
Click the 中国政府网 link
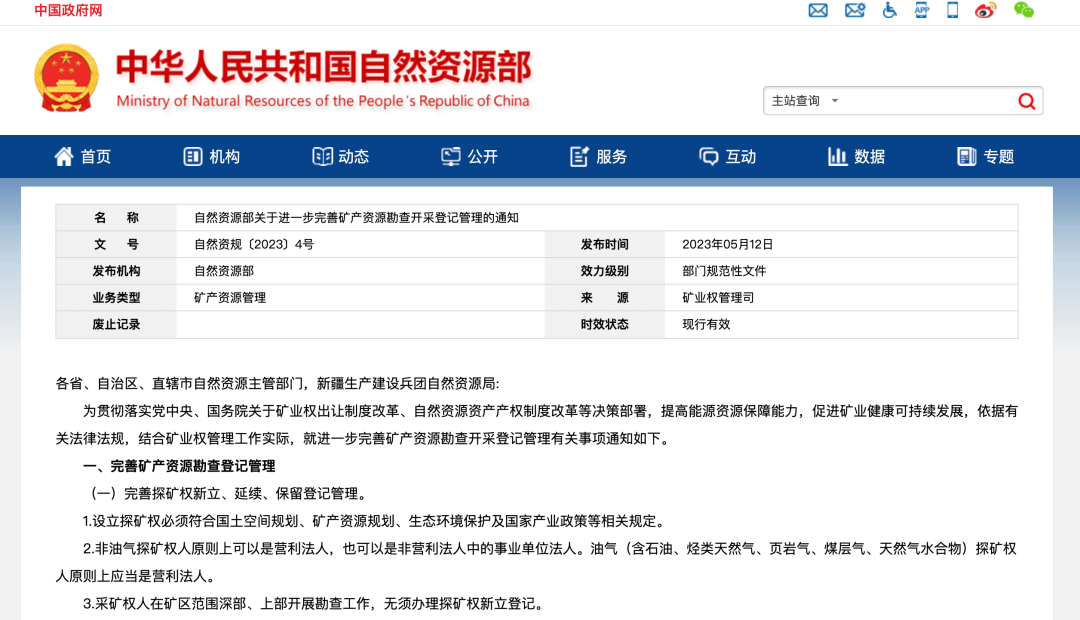(68, 11)
